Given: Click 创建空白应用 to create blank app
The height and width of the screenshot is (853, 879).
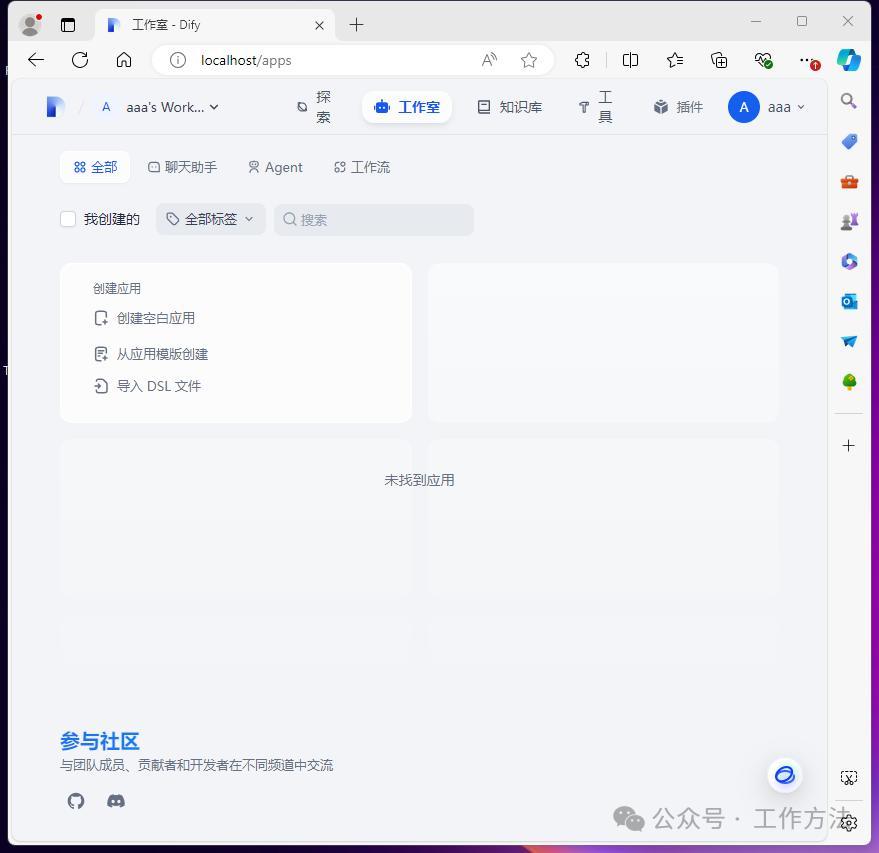Looking at the screenshot, I should 145,318.
